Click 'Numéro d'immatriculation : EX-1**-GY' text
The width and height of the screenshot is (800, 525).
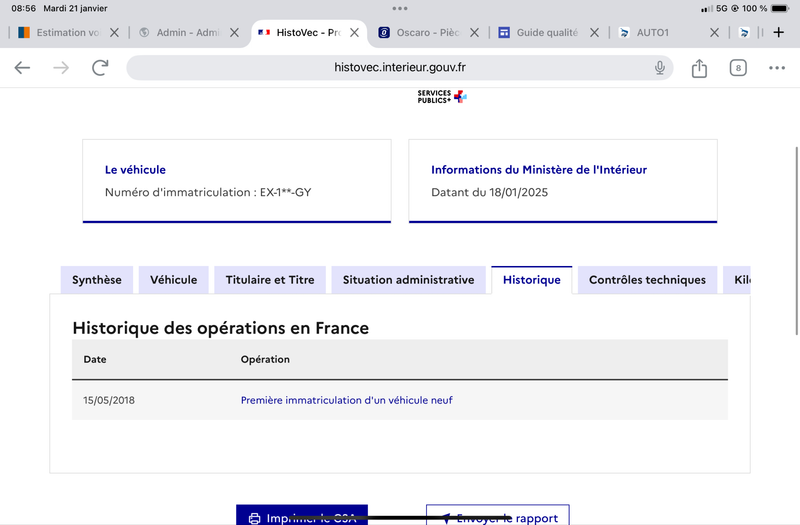point(208,192)
